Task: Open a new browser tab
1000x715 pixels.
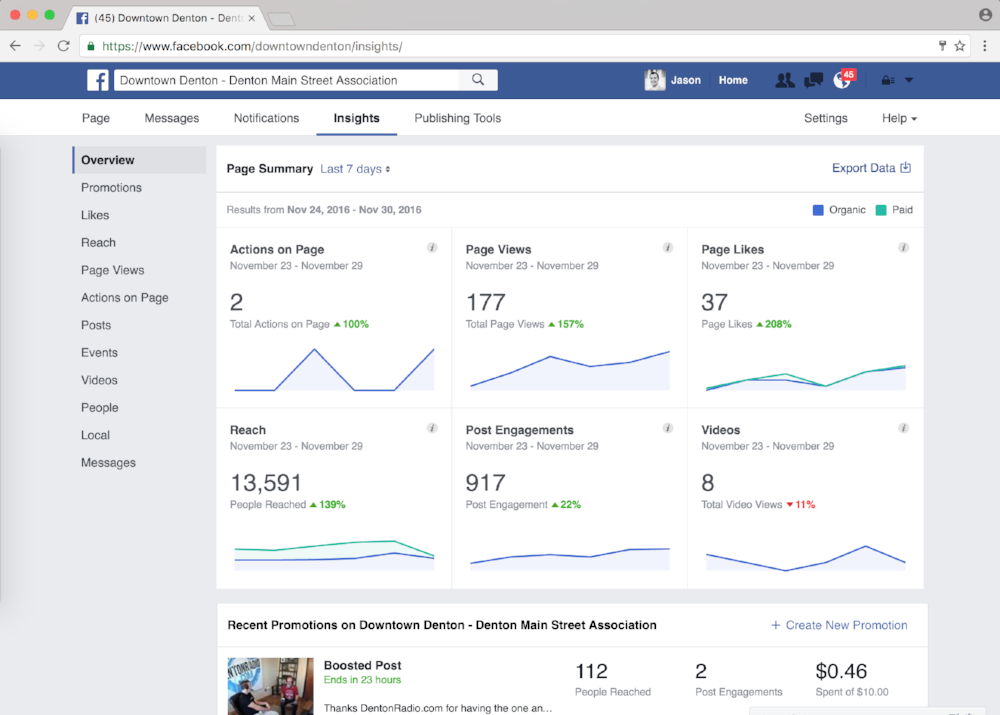Action: point(281,19)
